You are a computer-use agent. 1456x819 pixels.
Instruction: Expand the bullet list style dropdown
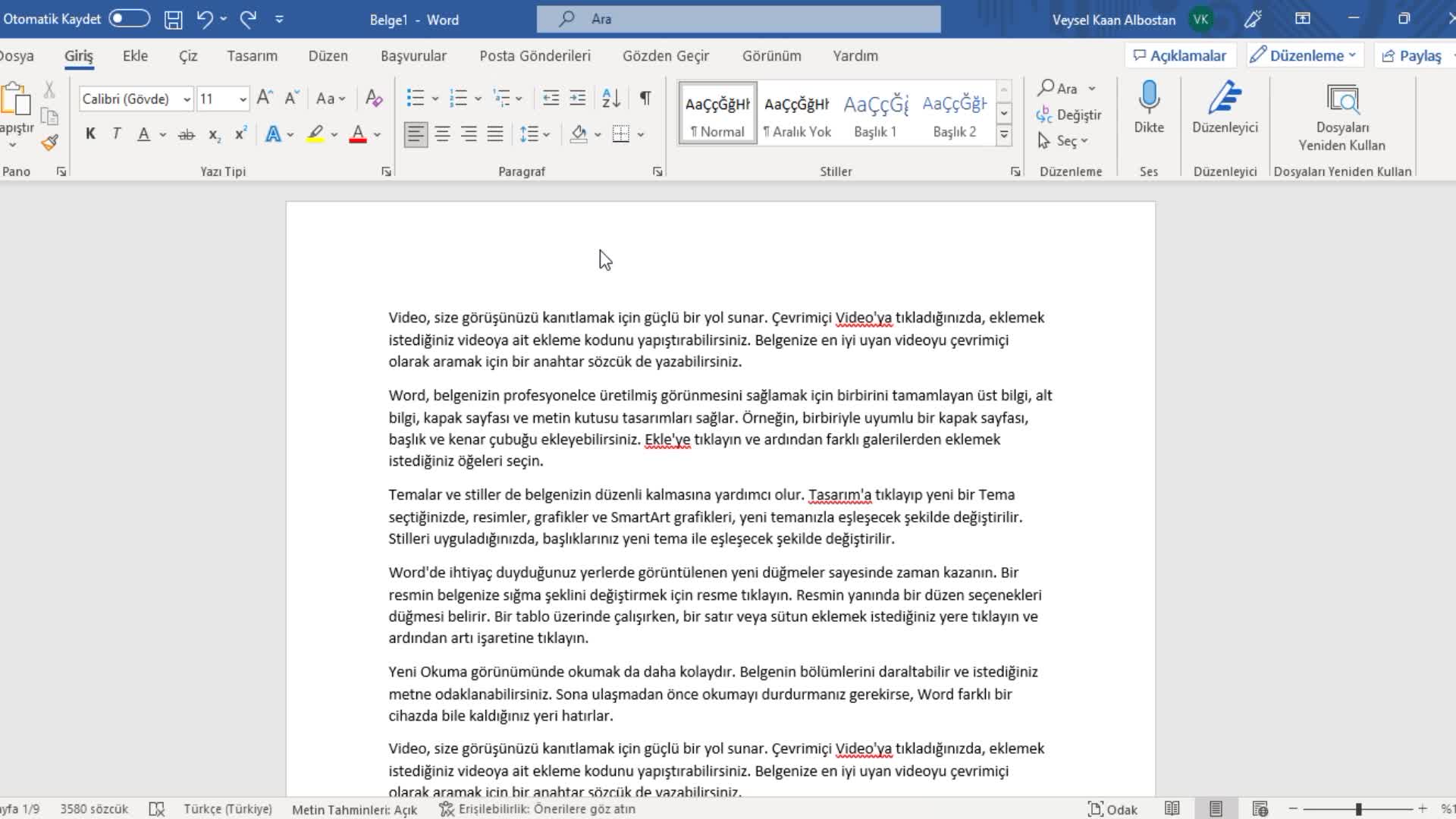(435, 99)
